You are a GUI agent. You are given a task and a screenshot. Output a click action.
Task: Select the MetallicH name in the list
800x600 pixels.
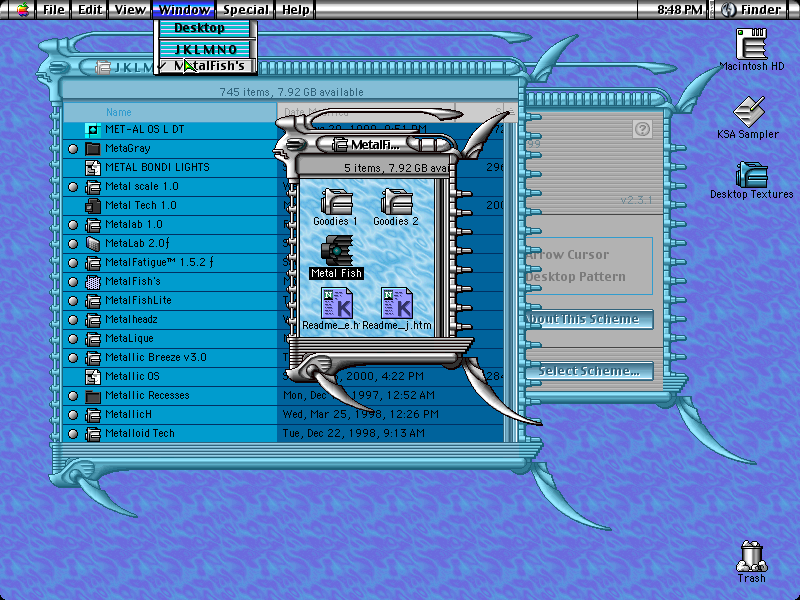(128, 415)
